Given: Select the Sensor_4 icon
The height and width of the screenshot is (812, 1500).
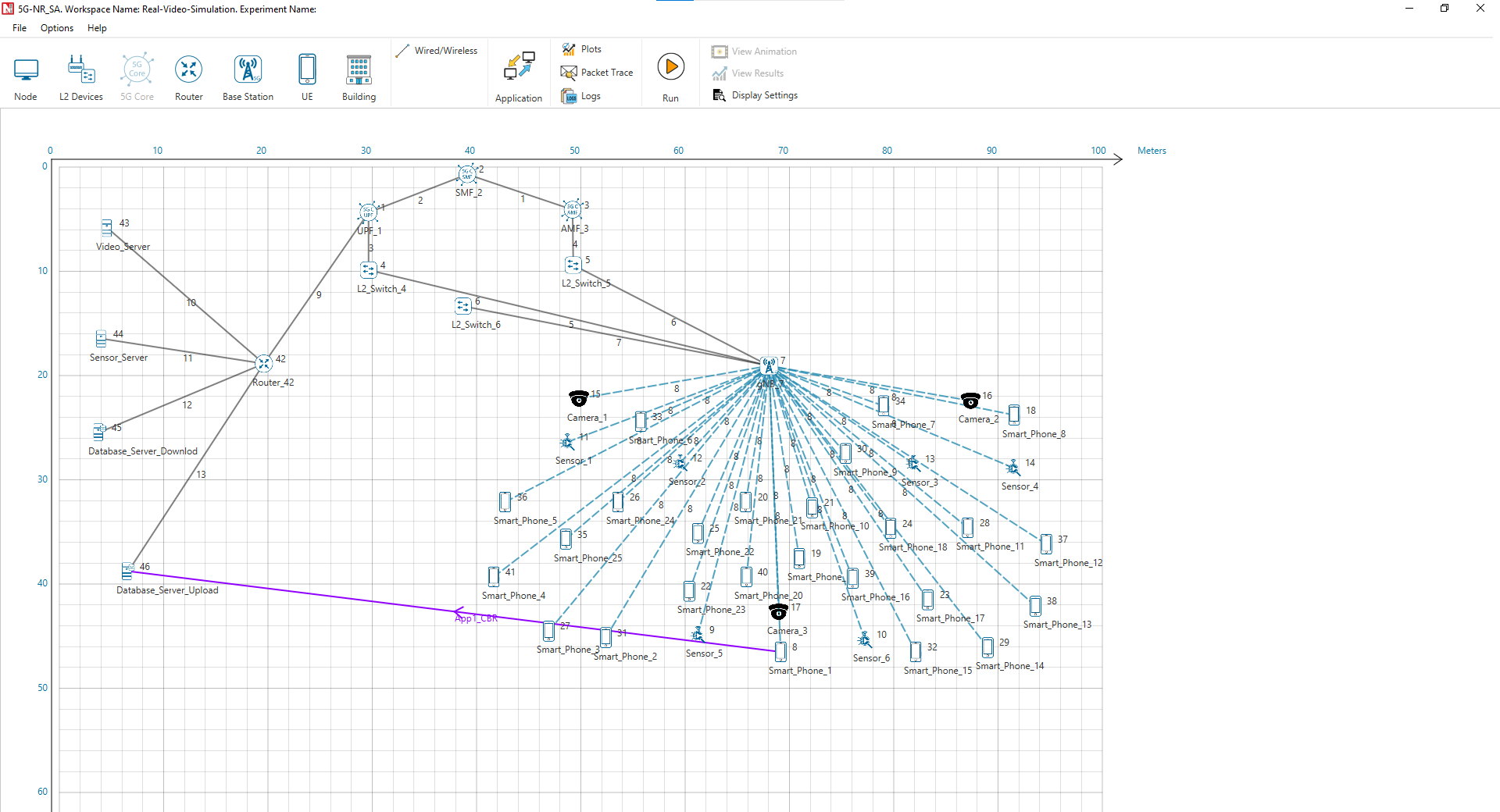Looking at the screenshot, I should [x=1013, y=468].
